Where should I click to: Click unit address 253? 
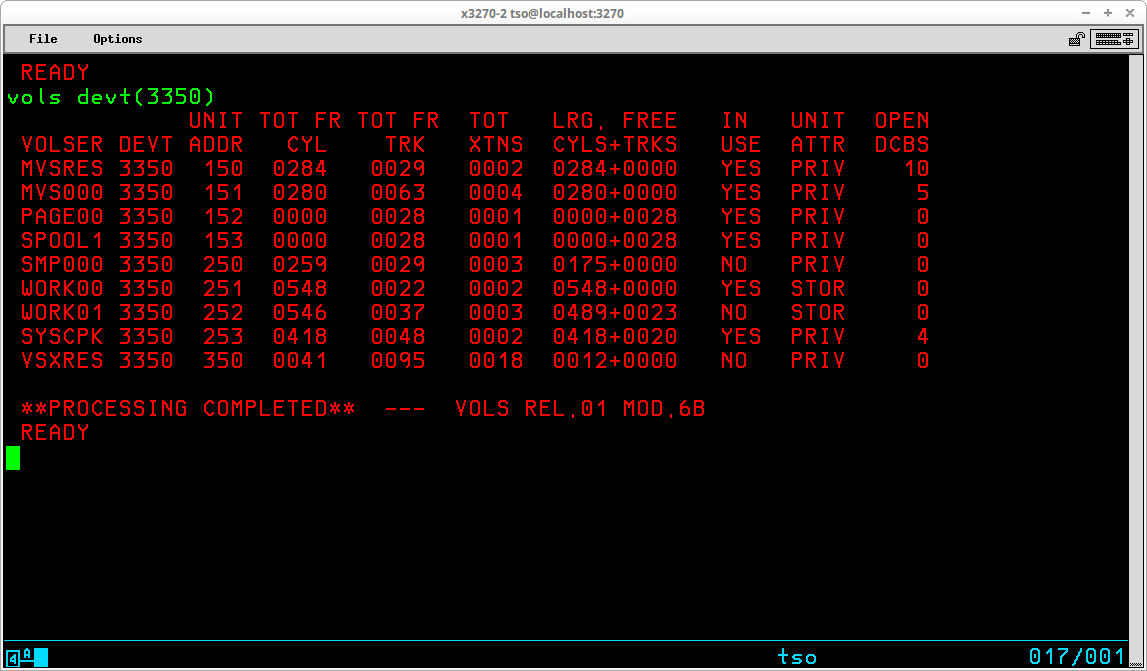click(x=223, y=337)
